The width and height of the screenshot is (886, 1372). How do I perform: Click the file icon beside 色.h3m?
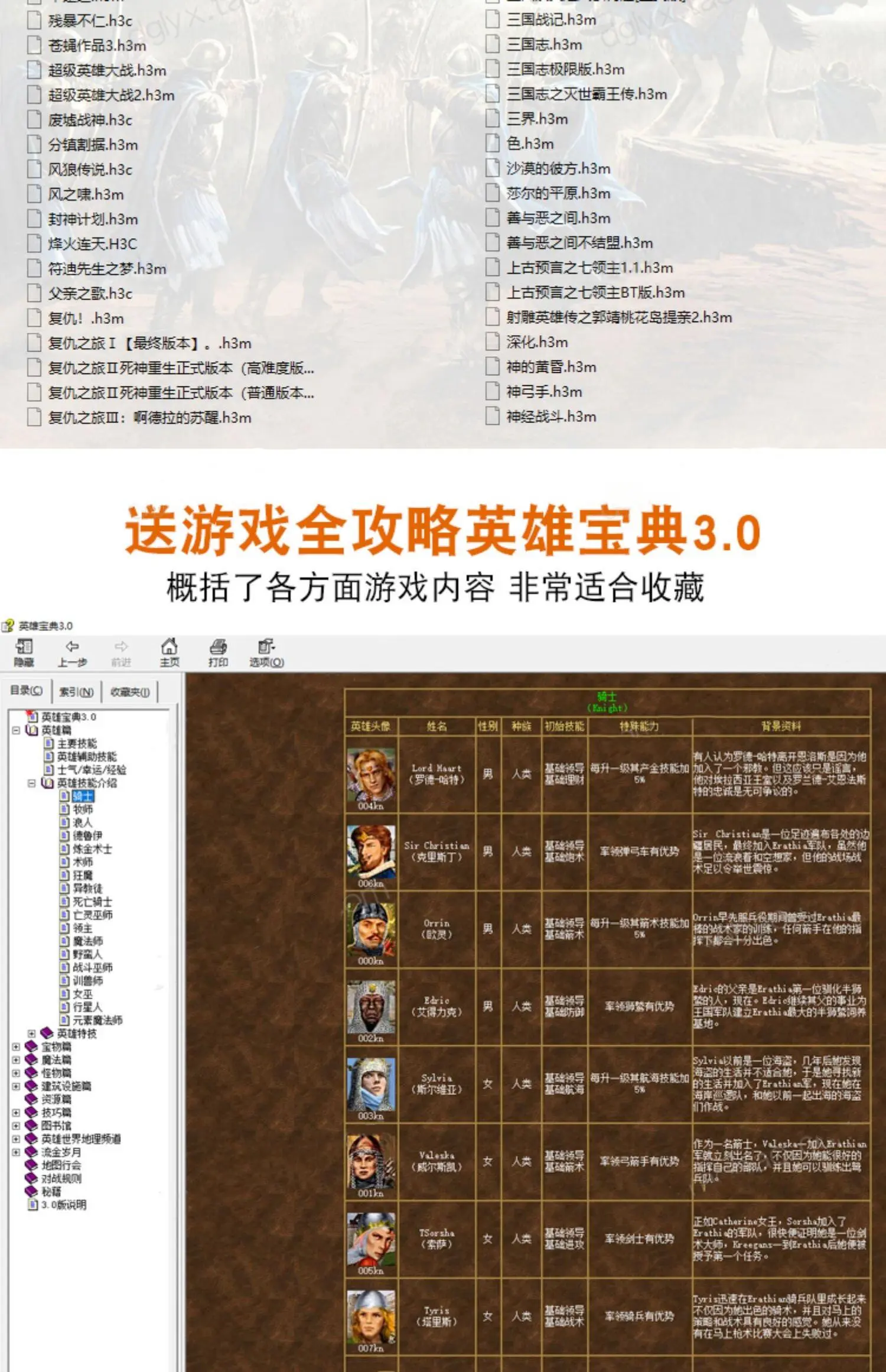click(x=493, y=144)
